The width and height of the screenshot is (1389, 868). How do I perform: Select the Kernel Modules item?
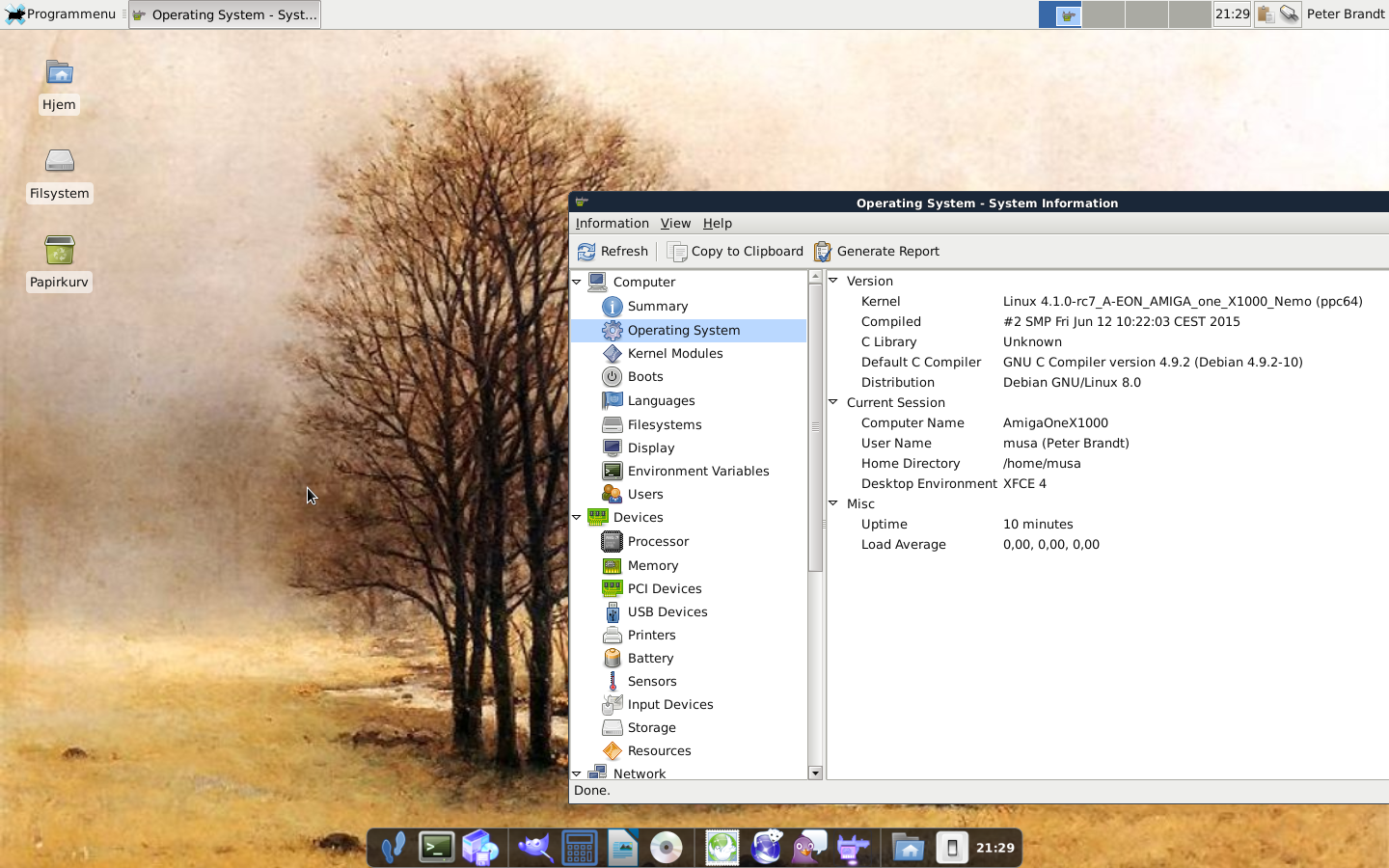coord(674,354)
